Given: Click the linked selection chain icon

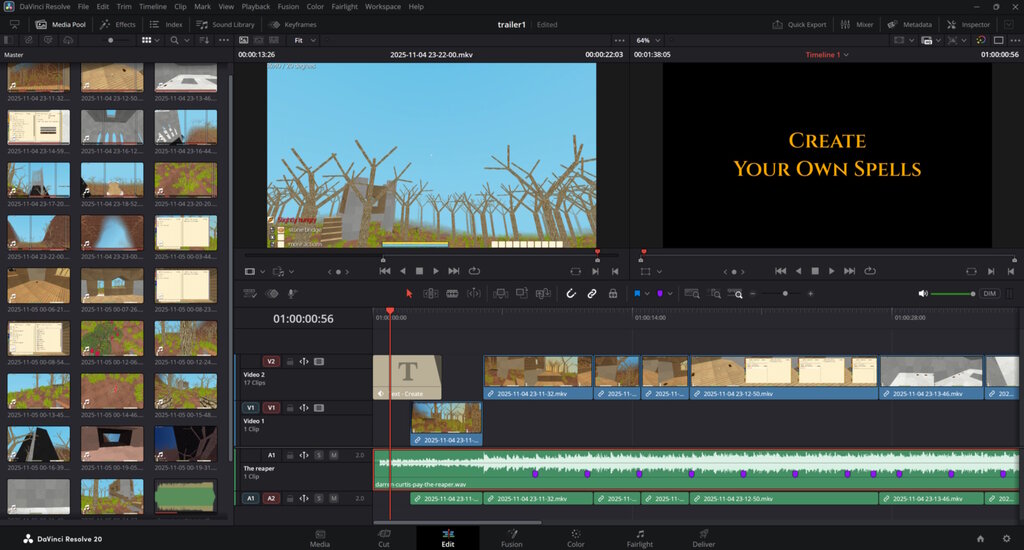Looking at the screenshot, I should pyautogui.click(x=592, y=294).
